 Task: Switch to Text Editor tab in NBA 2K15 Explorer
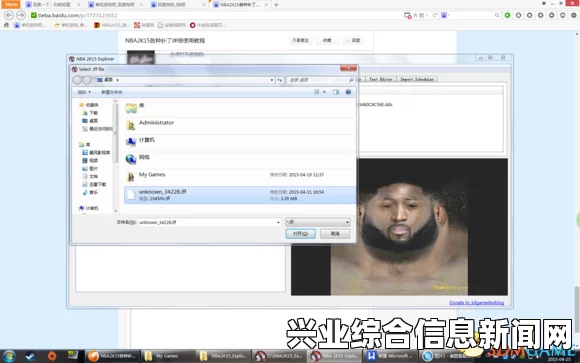coord(381,79)
